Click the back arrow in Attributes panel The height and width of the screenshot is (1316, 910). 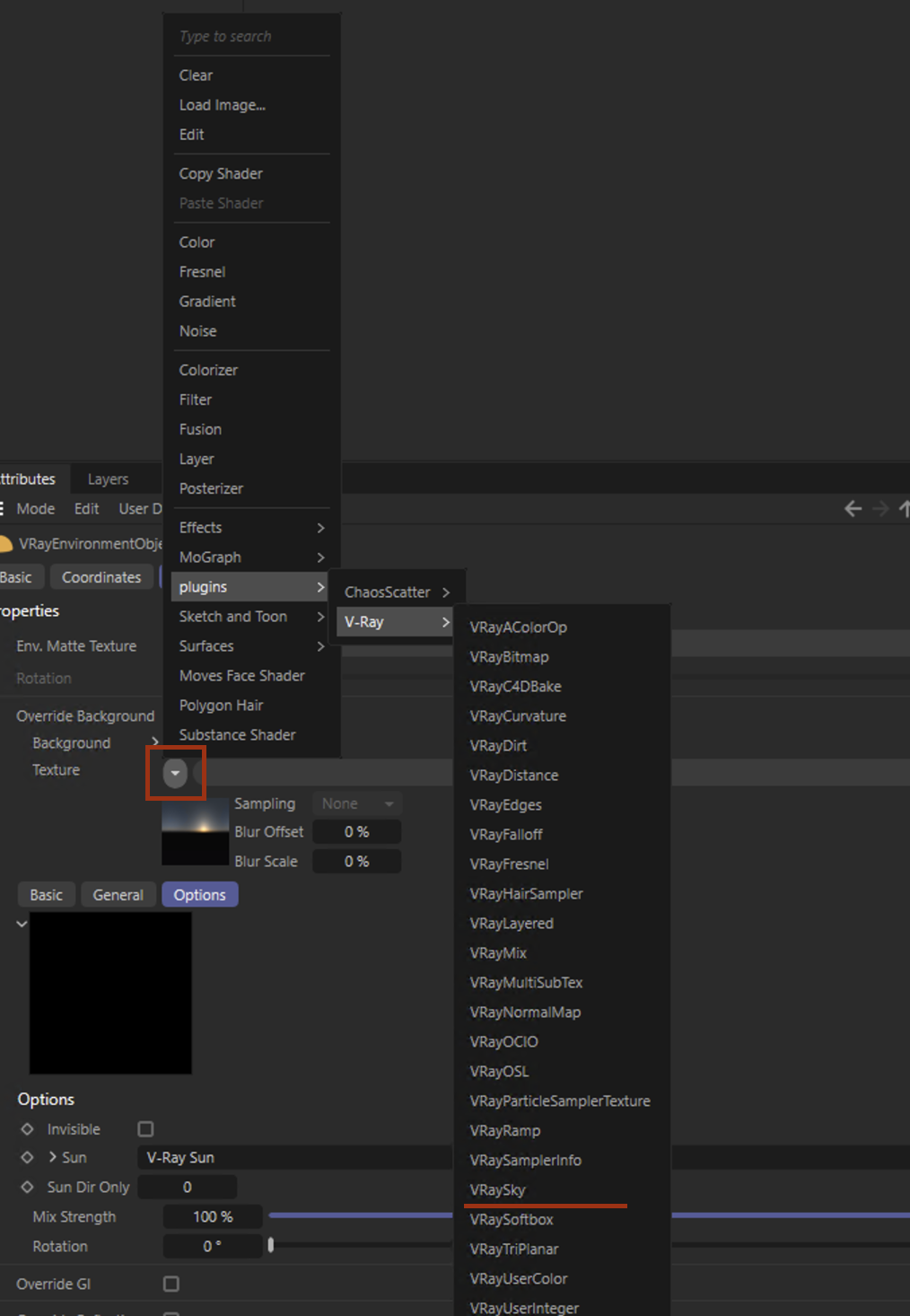point(853,509)
